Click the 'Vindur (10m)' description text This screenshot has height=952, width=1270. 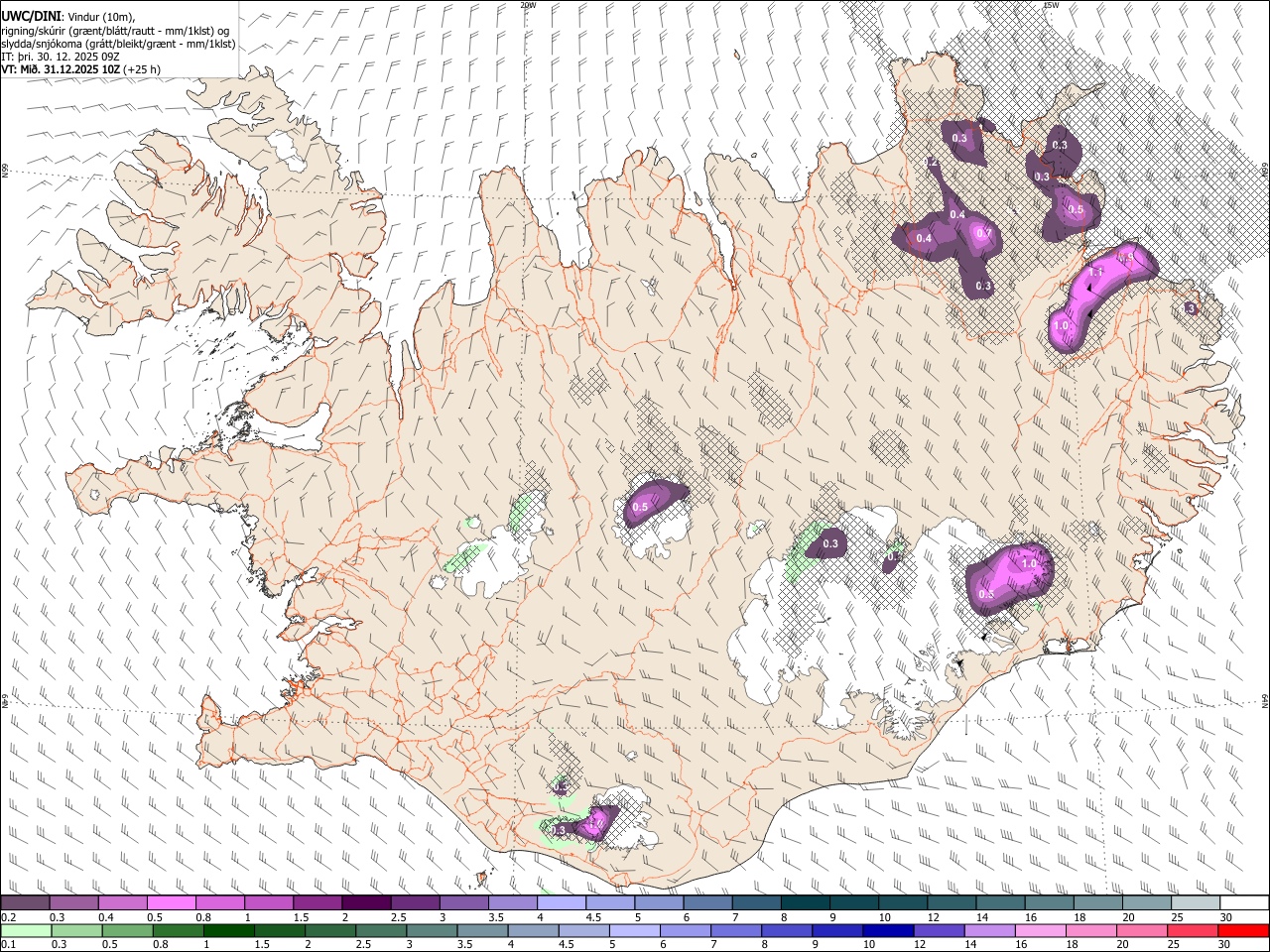point(100,17)
